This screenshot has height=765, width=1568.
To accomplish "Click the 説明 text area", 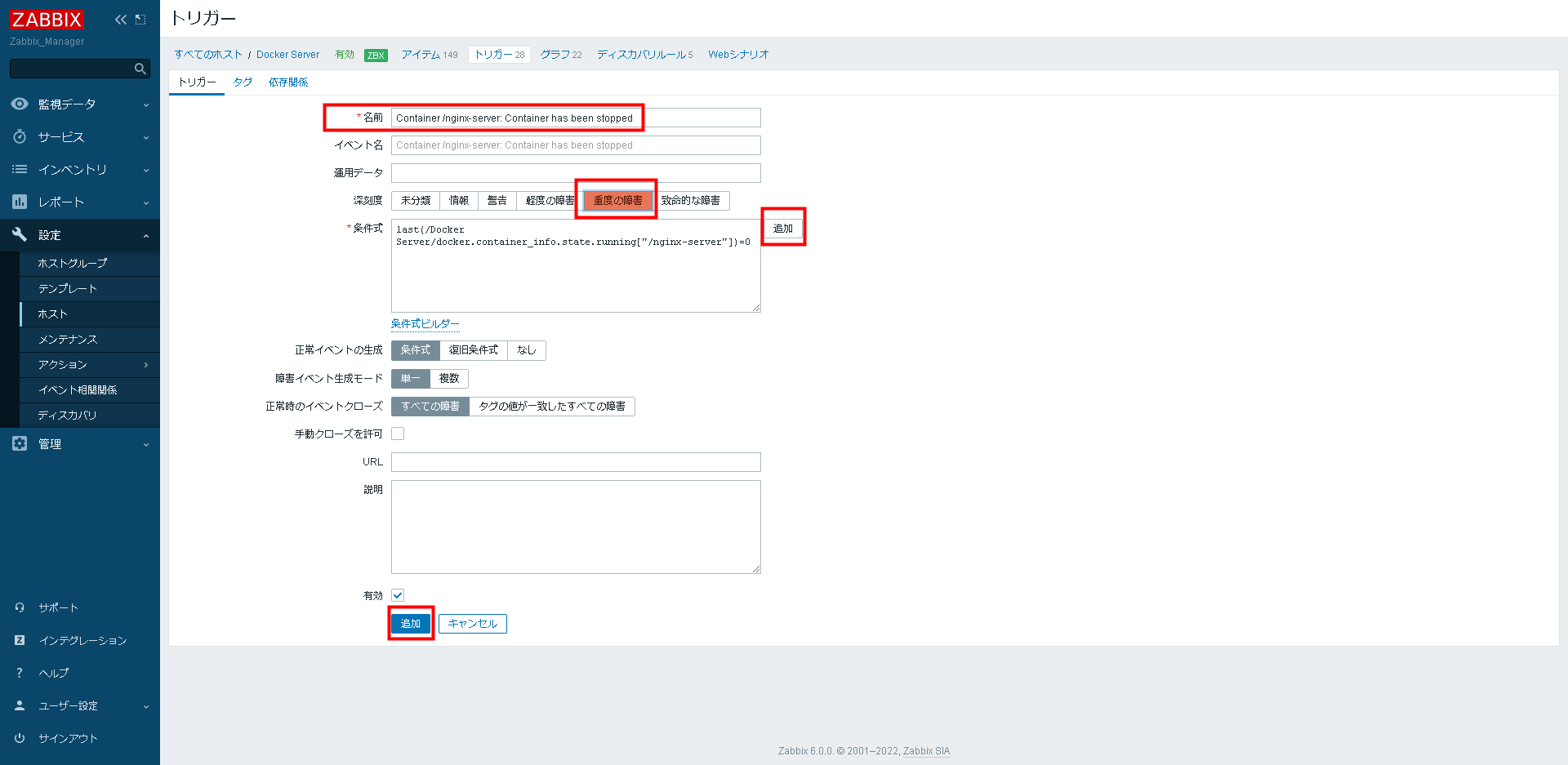I will [576, 527].
